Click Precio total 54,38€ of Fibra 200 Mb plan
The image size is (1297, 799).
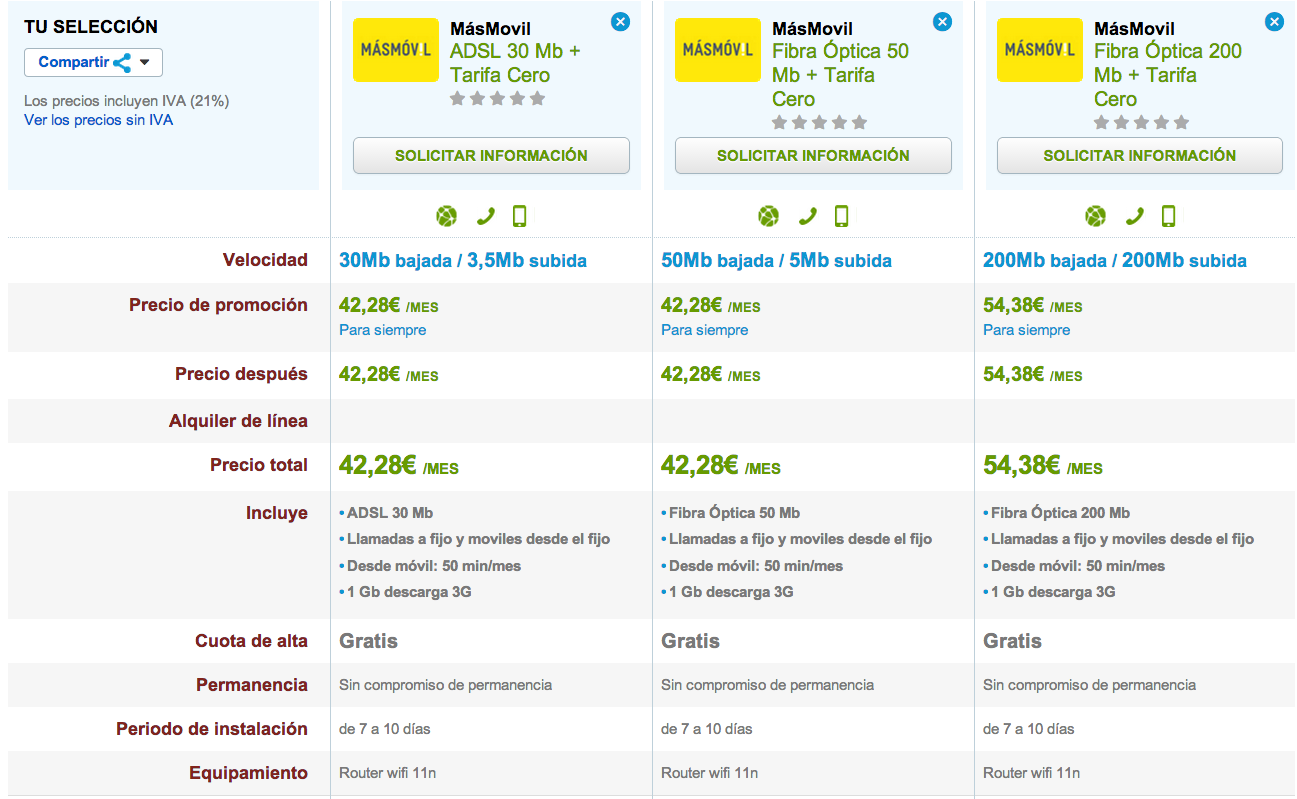pos(1043,465)
